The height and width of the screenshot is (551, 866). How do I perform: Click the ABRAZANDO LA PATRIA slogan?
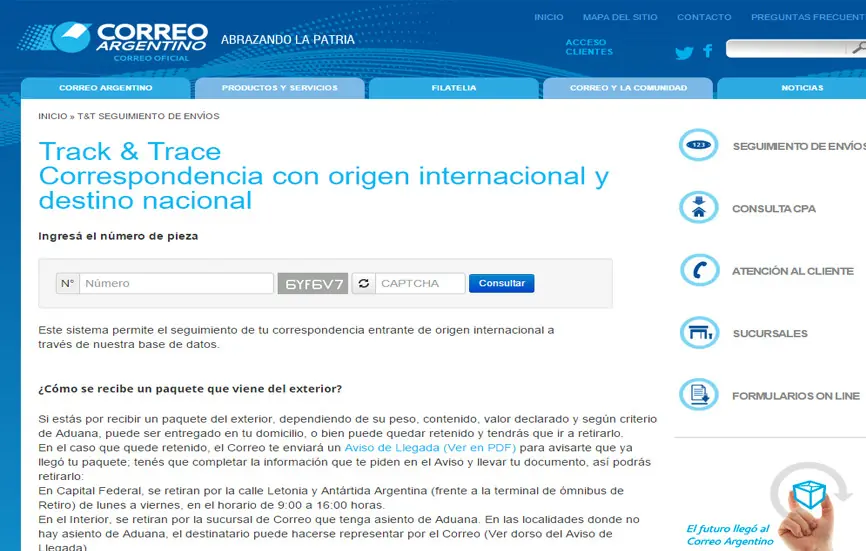click(288, 40)
